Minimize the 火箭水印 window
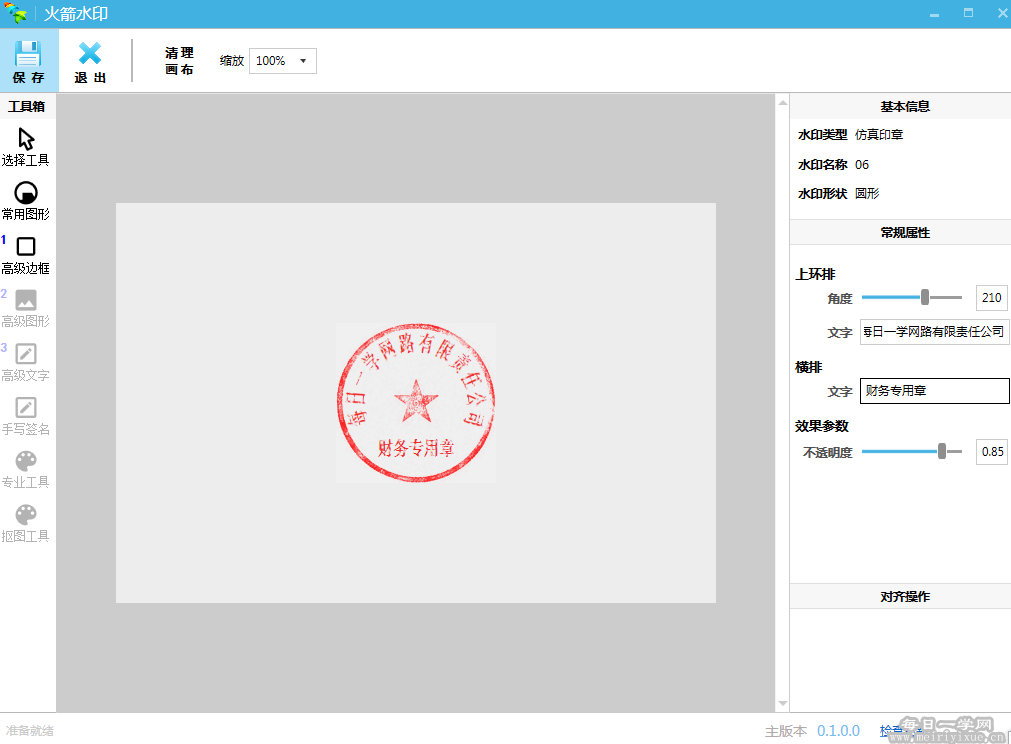 [934, 14]
